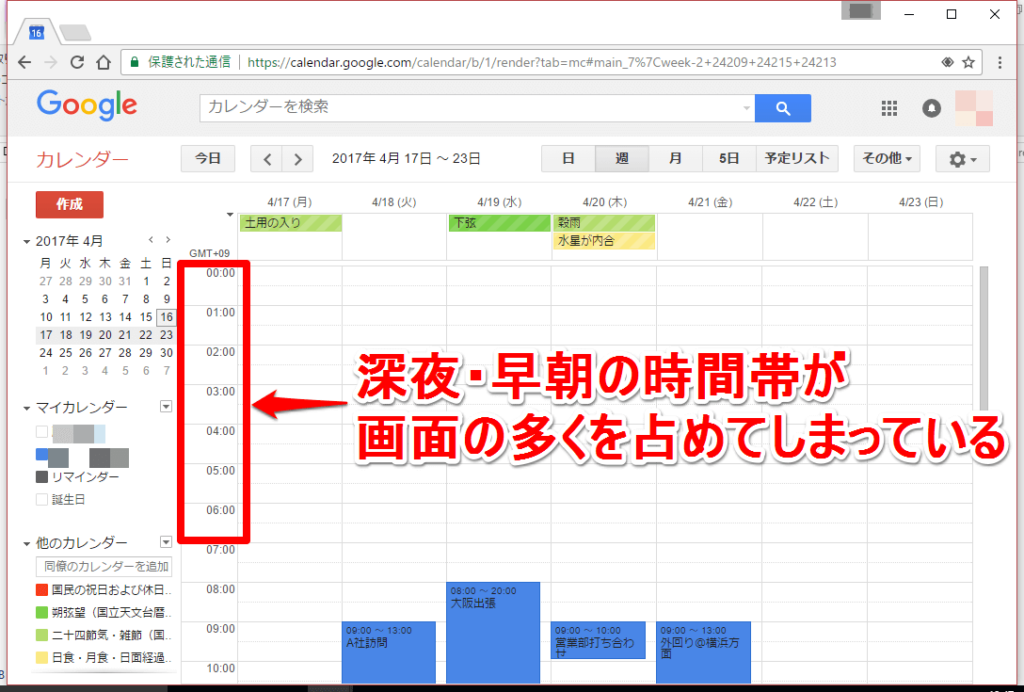
Task: Open the その他 dropdown menu
Action: [x=886, y=159]
